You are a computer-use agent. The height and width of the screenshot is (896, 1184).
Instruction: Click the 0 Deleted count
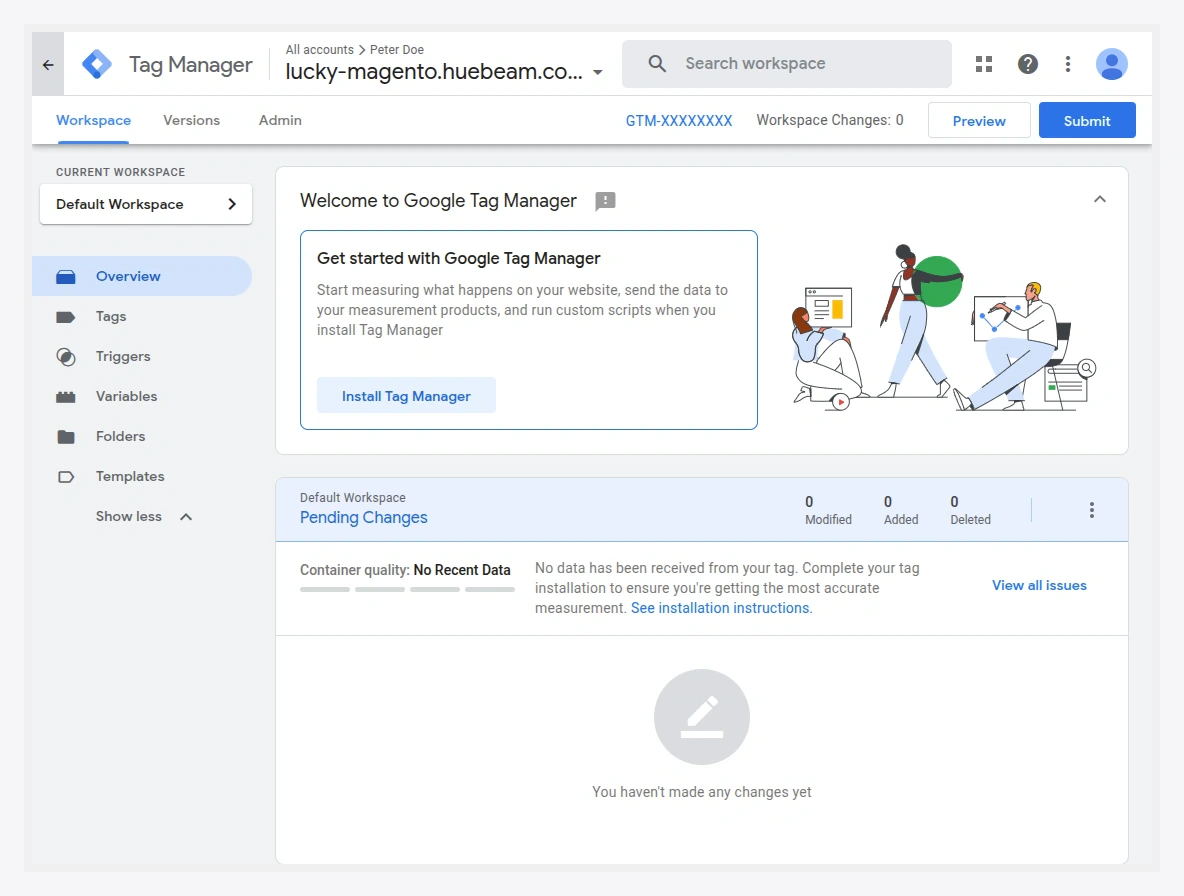click(x=970, y=511)
